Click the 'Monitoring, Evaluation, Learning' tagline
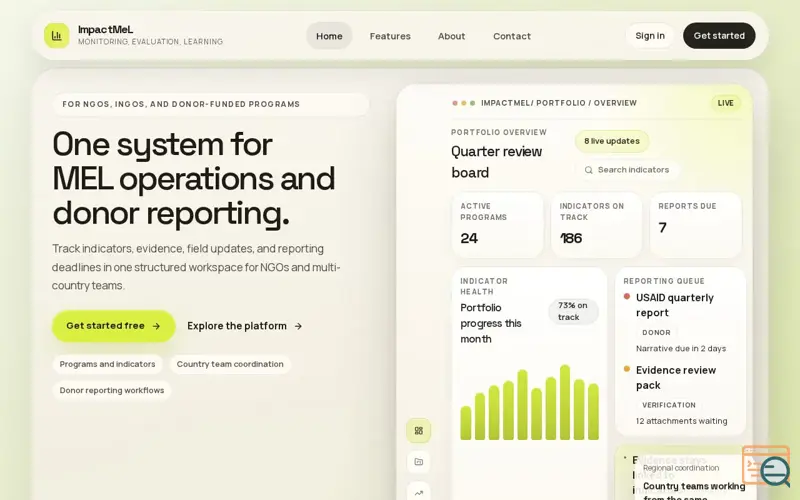Image resolution: width=800 pixels, height=500 pixels. pyautogui.click(x=150, y=42)
